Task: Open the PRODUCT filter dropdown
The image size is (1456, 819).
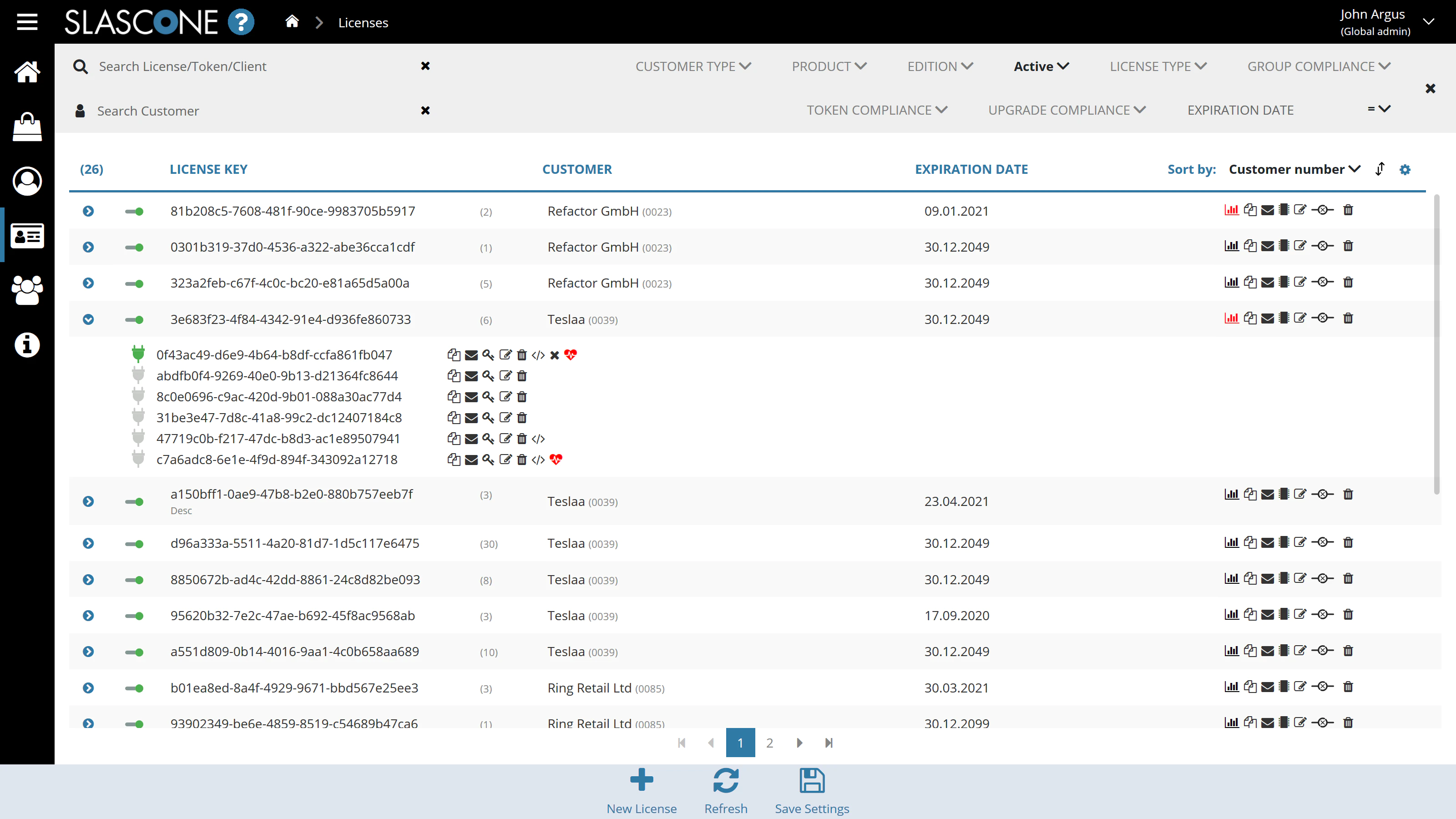Action: point(829,66)
